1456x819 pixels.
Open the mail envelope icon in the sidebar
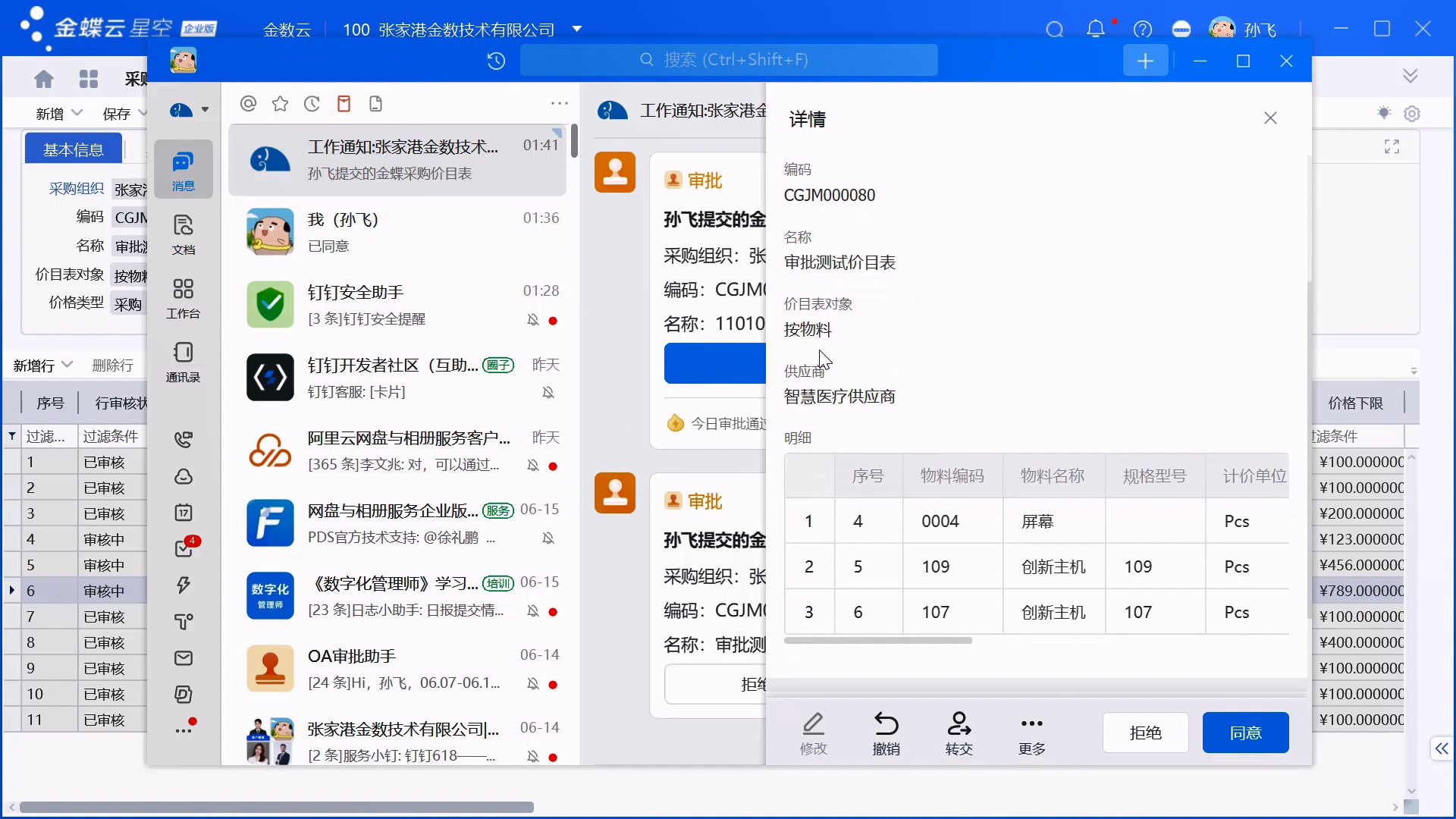point(183,657)
